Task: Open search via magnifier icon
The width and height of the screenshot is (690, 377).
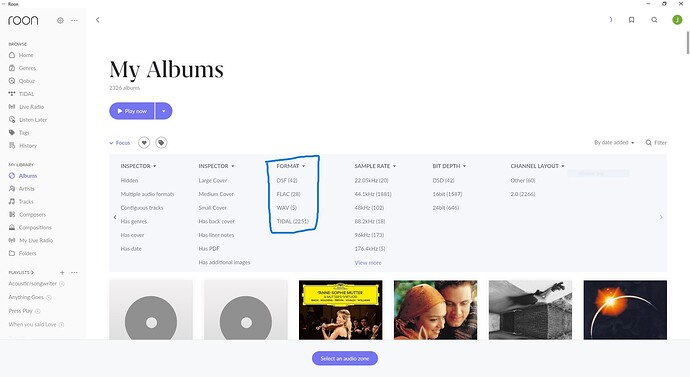Action: click(654, 20)
